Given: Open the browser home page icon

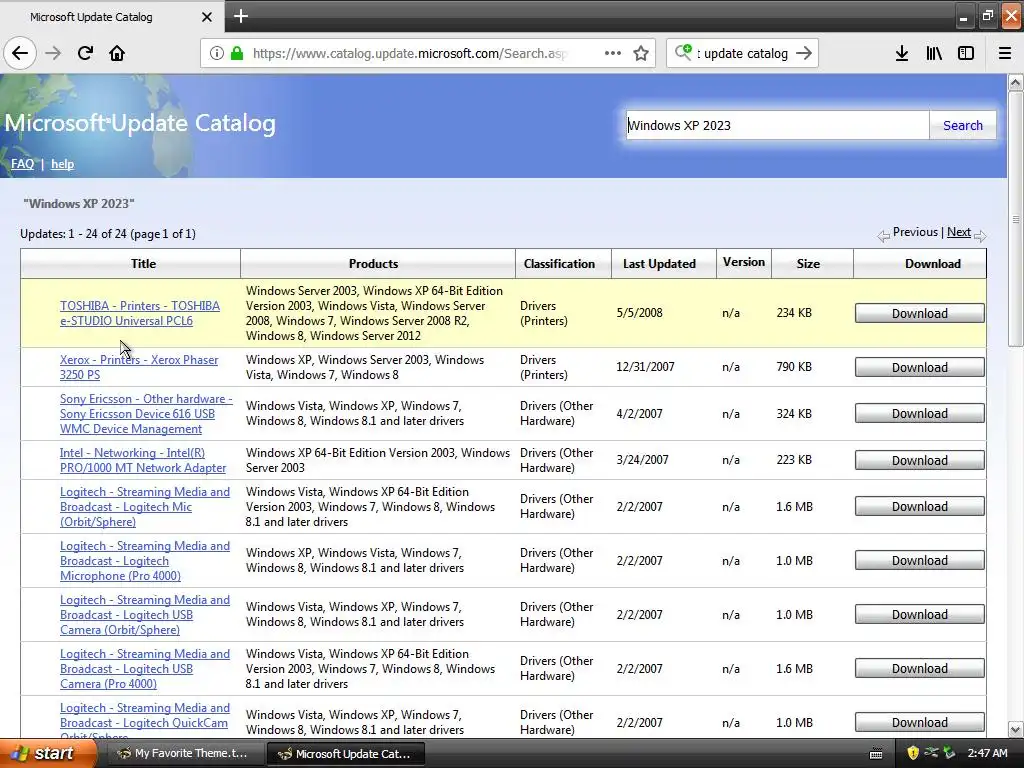Looking at the screenshot, I should 117,53.
